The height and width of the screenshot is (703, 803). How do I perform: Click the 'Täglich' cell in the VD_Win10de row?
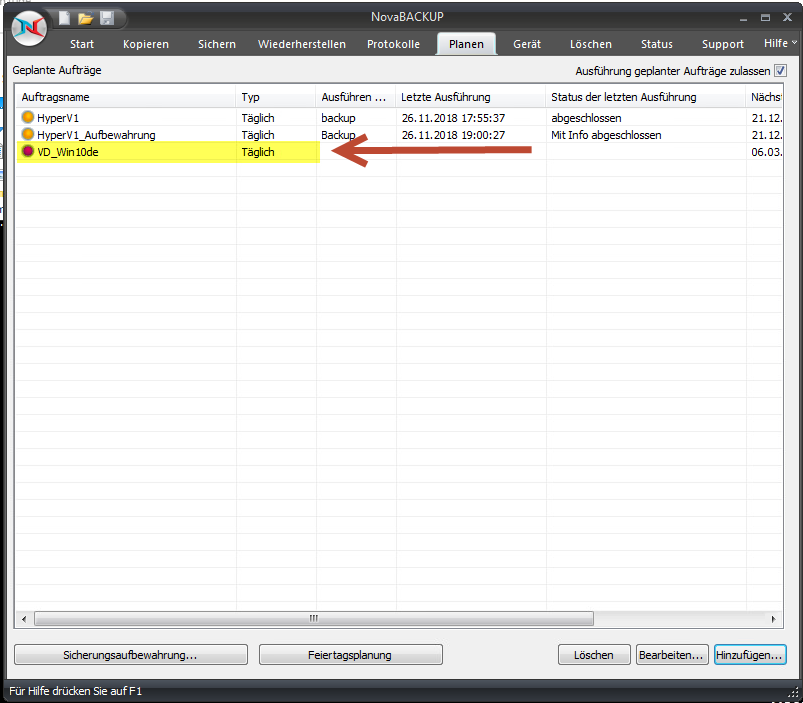(x=258, y=152)
